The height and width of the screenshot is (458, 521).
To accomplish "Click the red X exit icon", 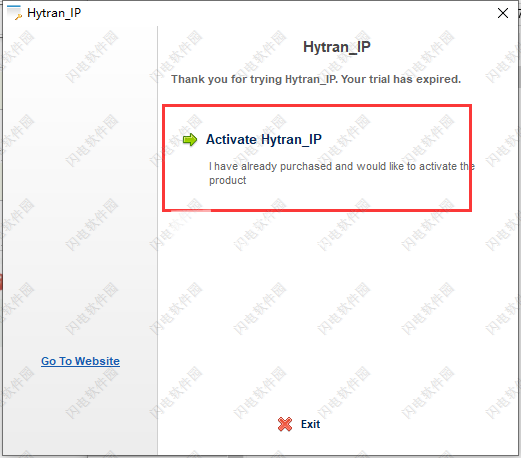I will [x=285, y=424].
